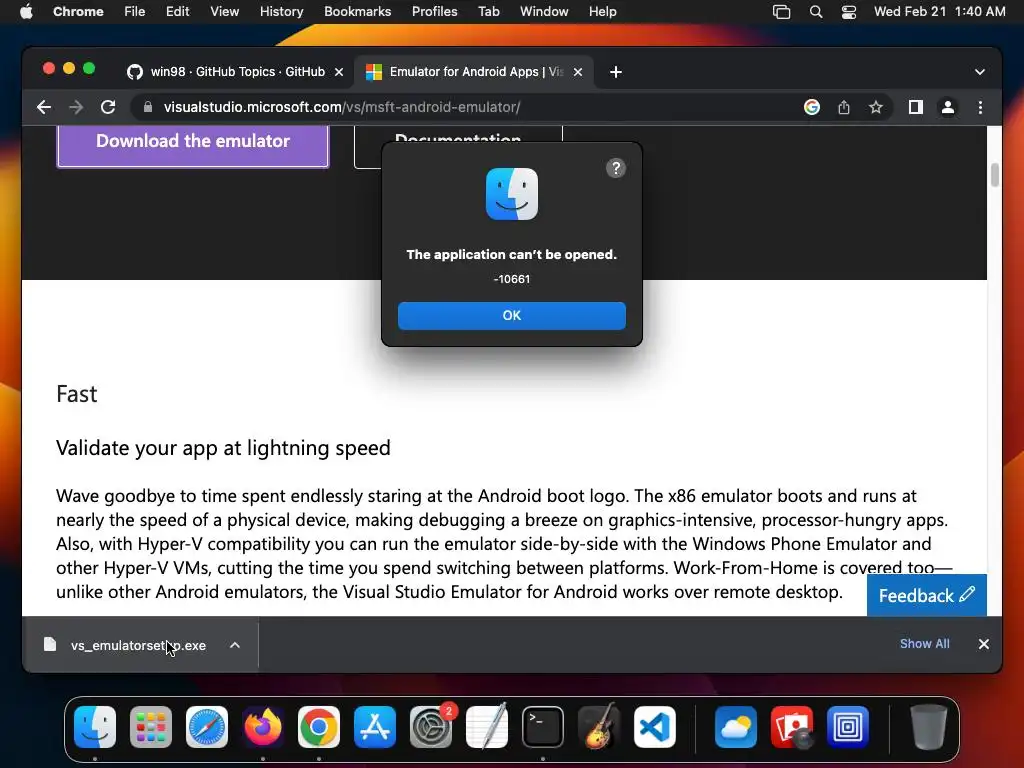Open Photo Booth from the Dock
Screen dimensions: 1024x768
[x=792, y=727]
